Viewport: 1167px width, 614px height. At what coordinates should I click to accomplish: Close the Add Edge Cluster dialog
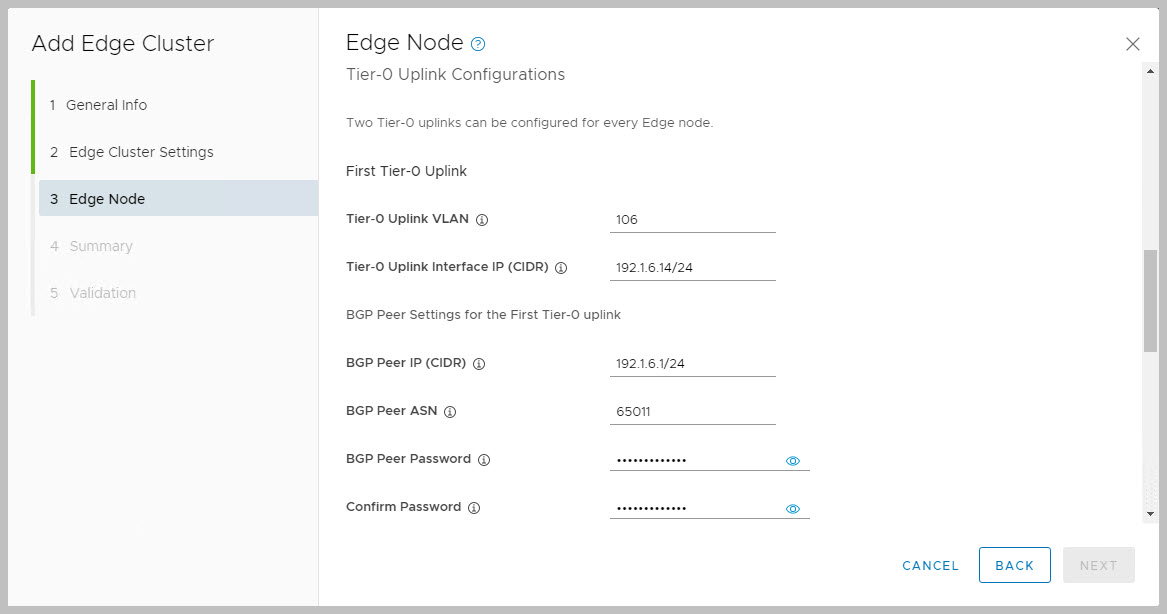1132,44
